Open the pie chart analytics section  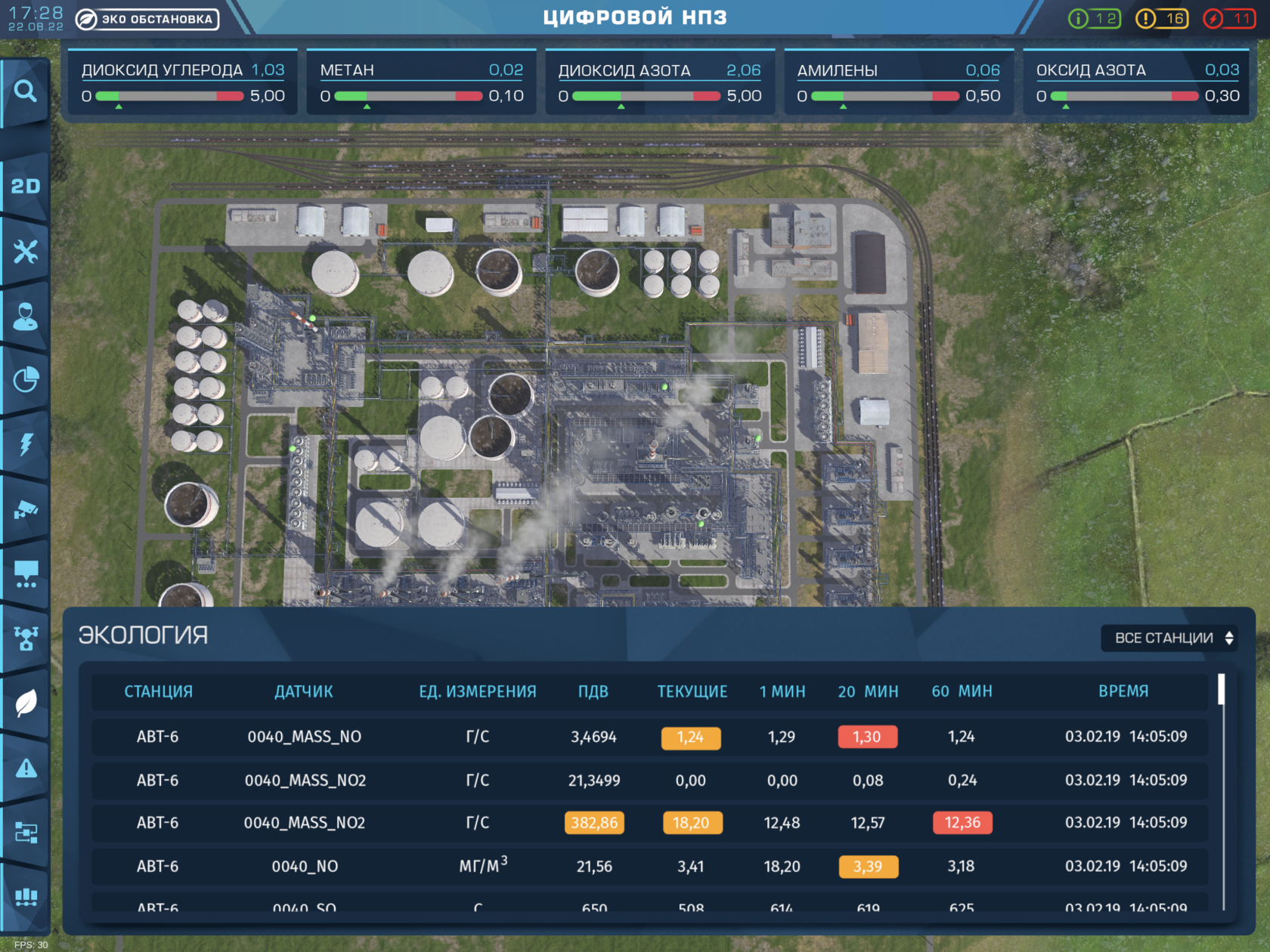click(25, 379)
